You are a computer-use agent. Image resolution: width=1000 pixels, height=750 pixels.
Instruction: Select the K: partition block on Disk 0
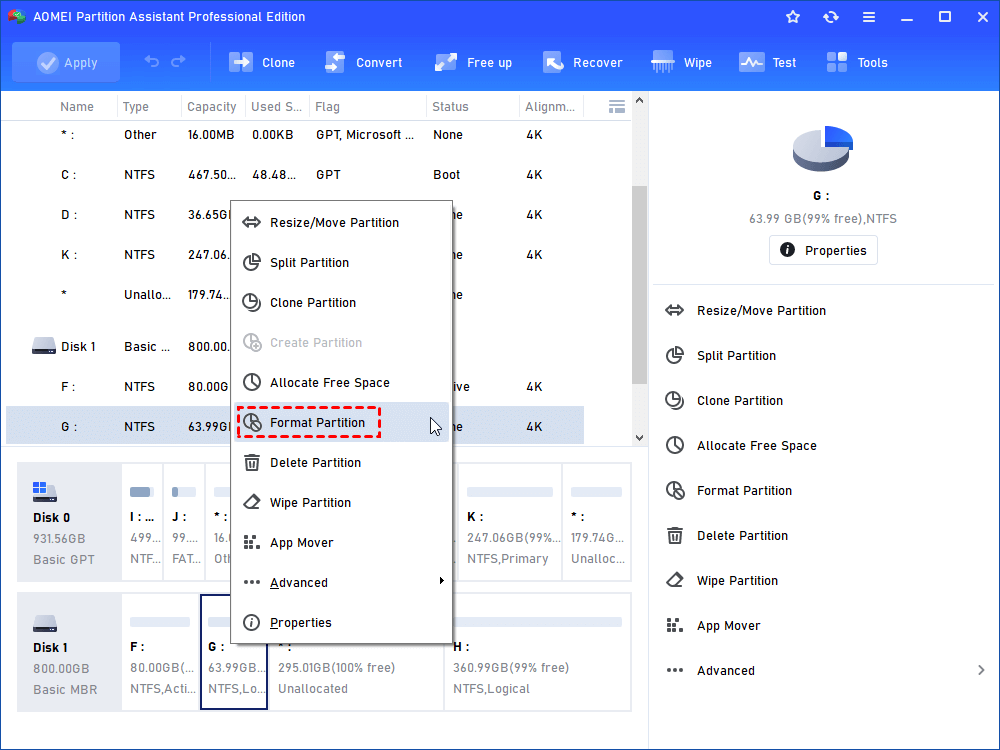[x=510, y=522]
